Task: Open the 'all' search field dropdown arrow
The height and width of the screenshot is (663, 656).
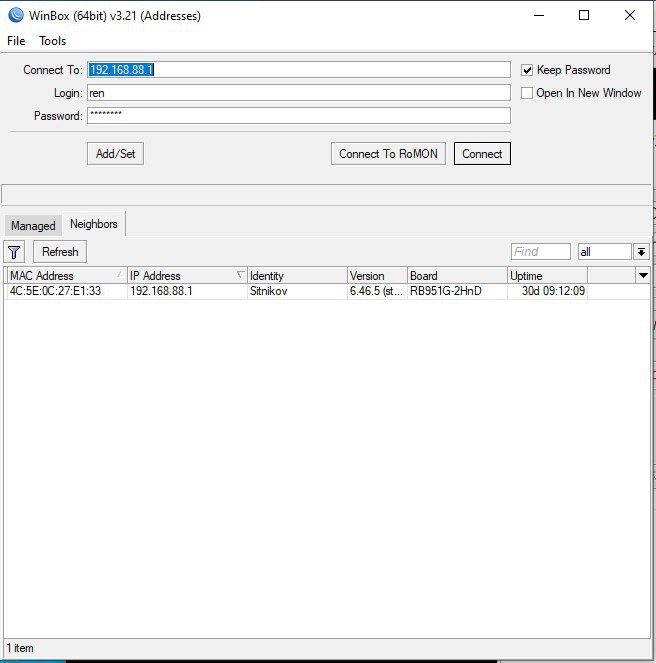Action: click(x=641, y=252)
